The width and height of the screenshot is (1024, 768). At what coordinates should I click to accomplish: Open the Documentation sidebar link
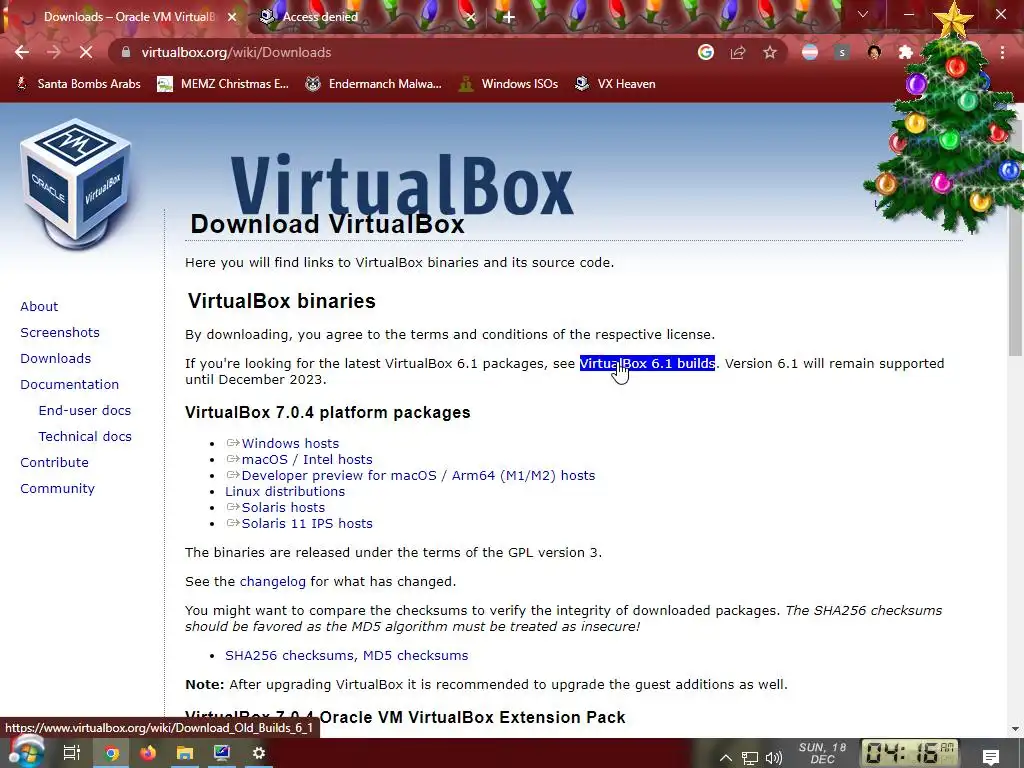click(69, 385)
